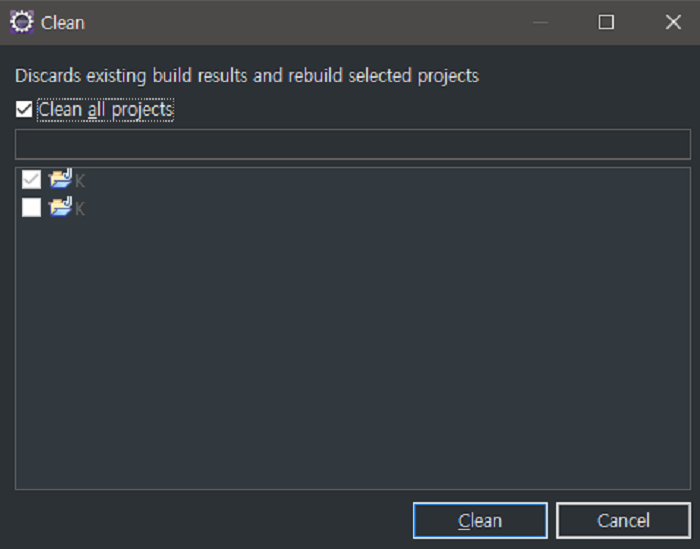700x549 pixels.
Task: Minimize the Clean dialog window
Action: click(x=541, y=22)
